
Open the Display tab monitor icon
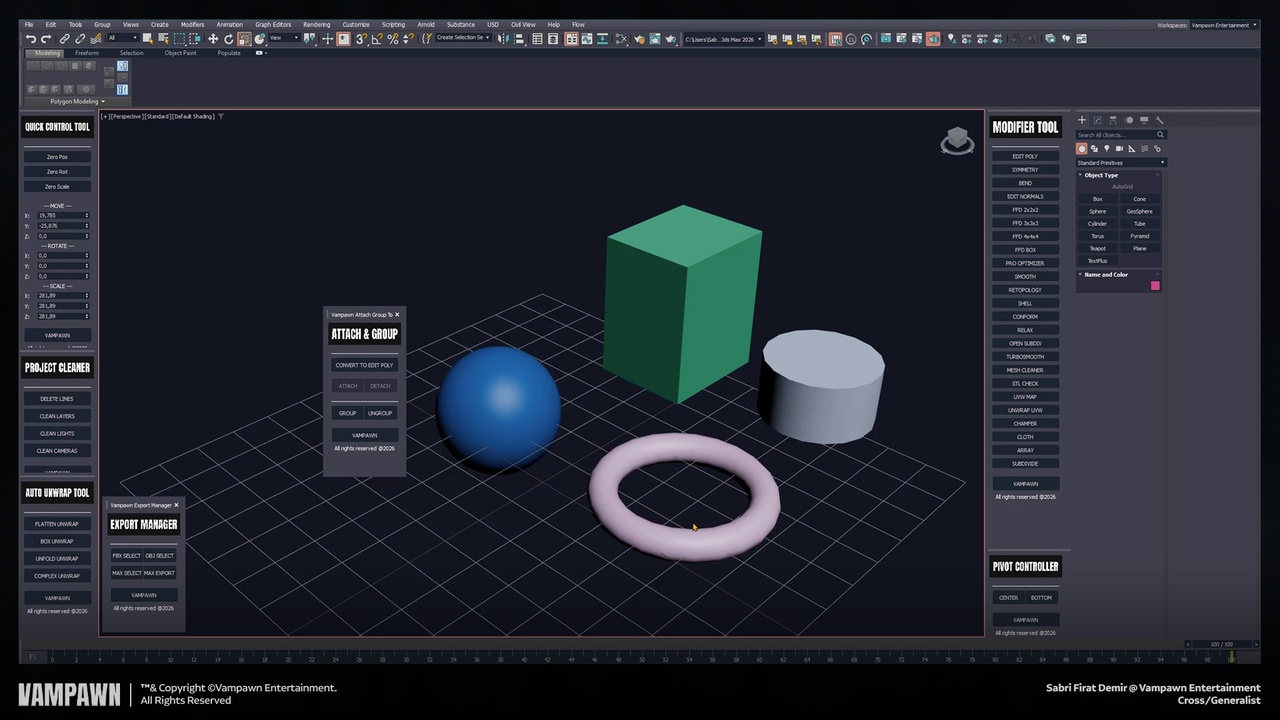tap(1144, 120)
